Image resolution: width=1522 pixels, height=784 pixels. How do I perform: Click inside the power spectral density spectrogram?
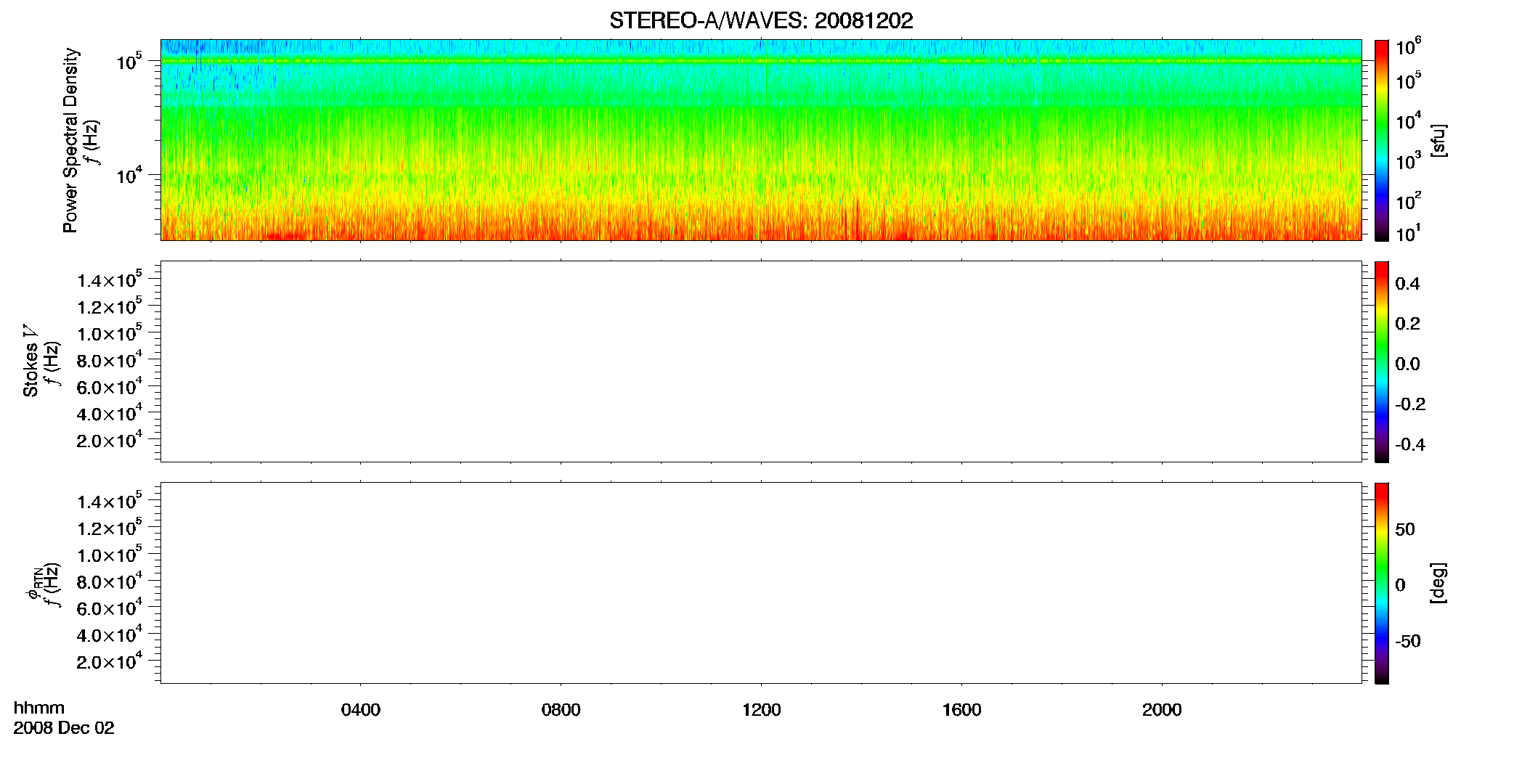(760, 140)
